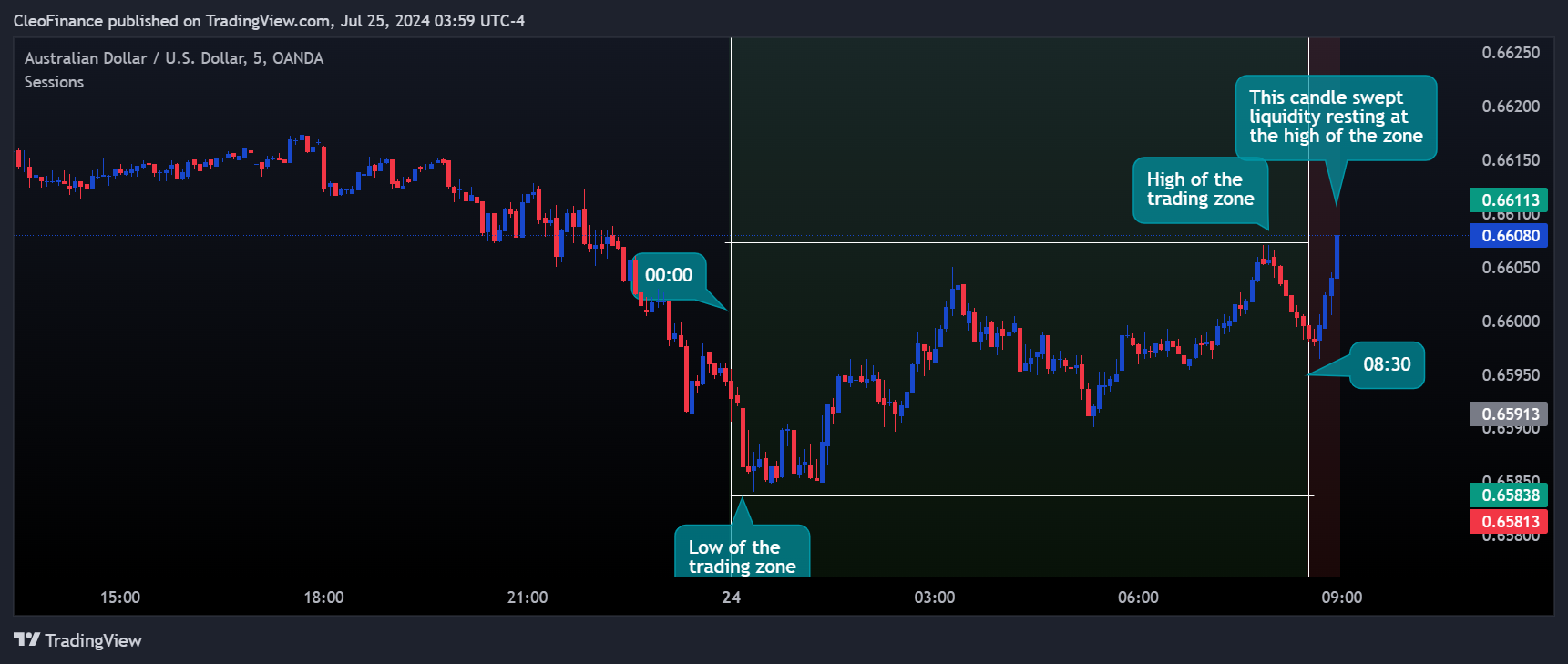Click the 06:00 time axis label
The width and height of the screenshot is (1568, 664).
pos(1139,598)
